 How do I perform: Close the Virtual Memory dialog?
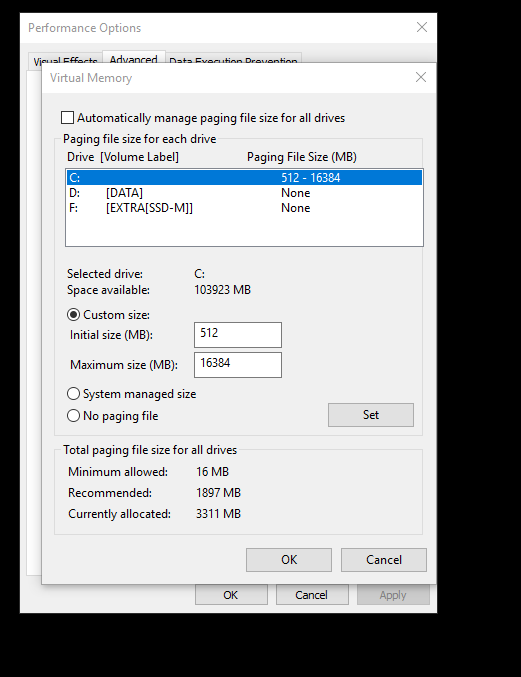[421, 77]
